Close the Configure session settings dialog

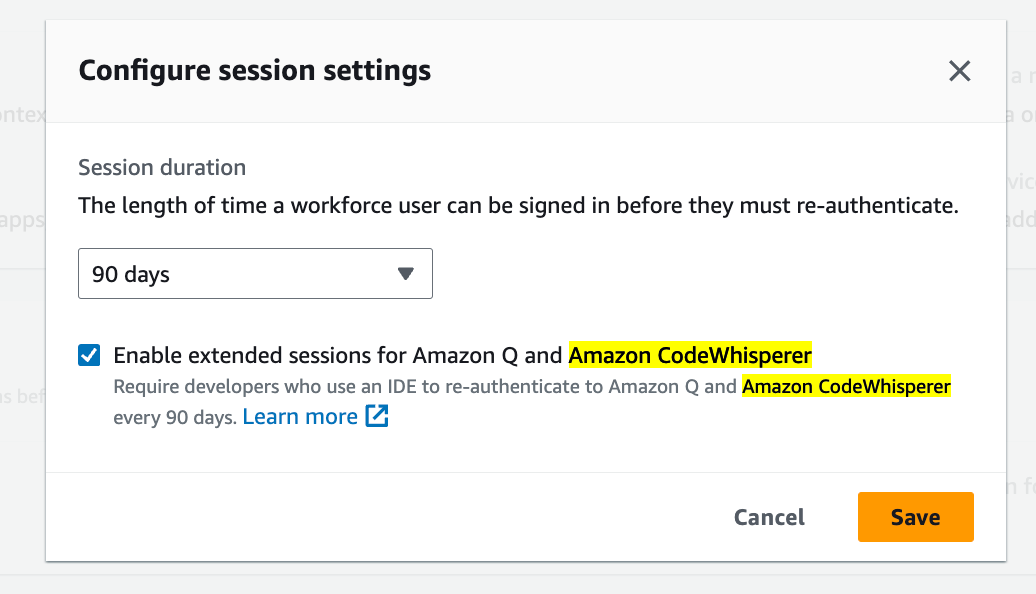tap(959, 71)
